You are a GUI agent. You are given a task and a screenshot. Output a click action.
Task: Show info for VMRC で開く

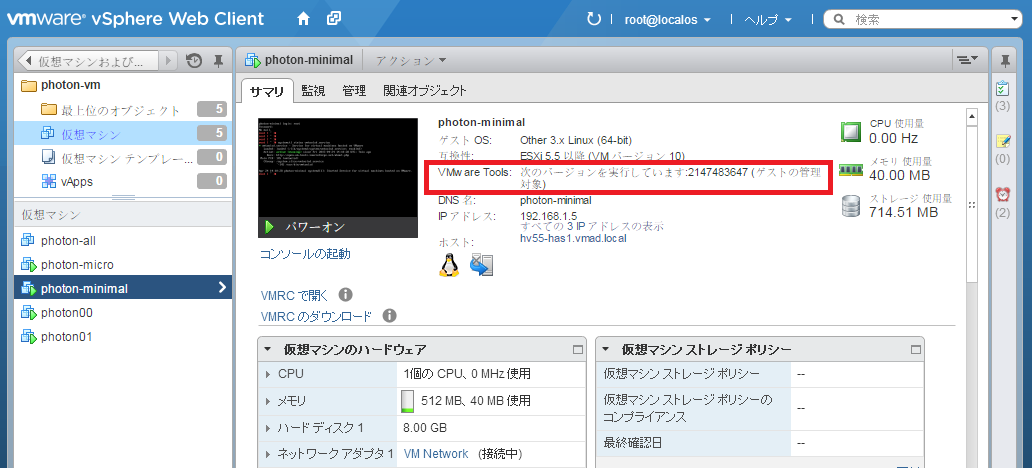346,294
